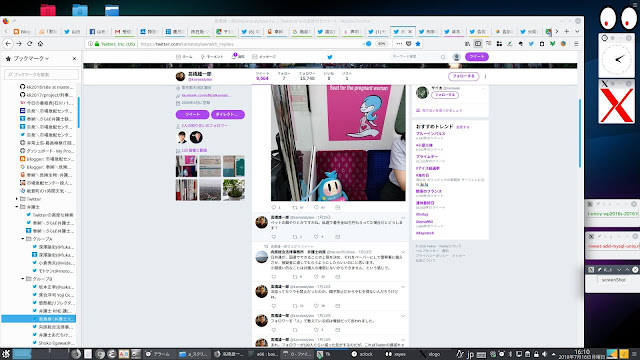Image resolution: width=640 pixels, height=360 pixels.
Task: Collapse the グループA bookmark folder
Action: [22, 239]
